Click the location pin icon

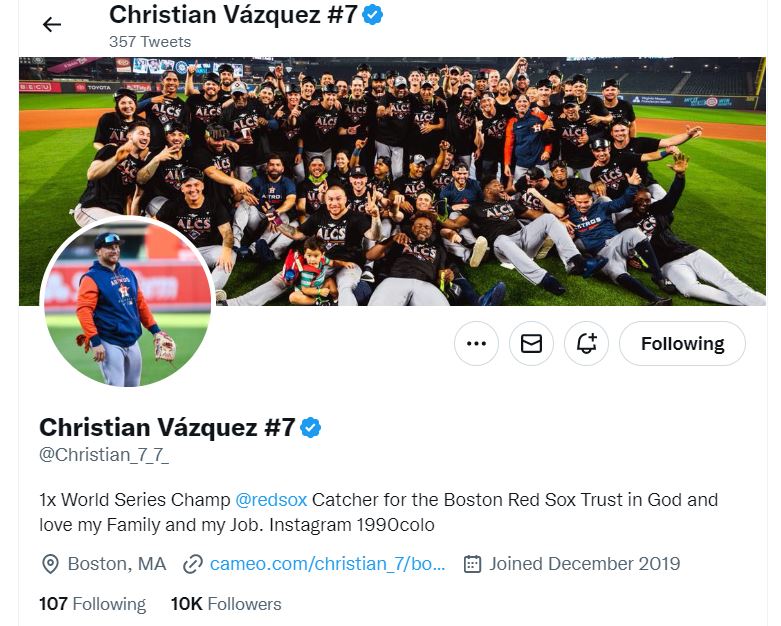coord(50,564)
